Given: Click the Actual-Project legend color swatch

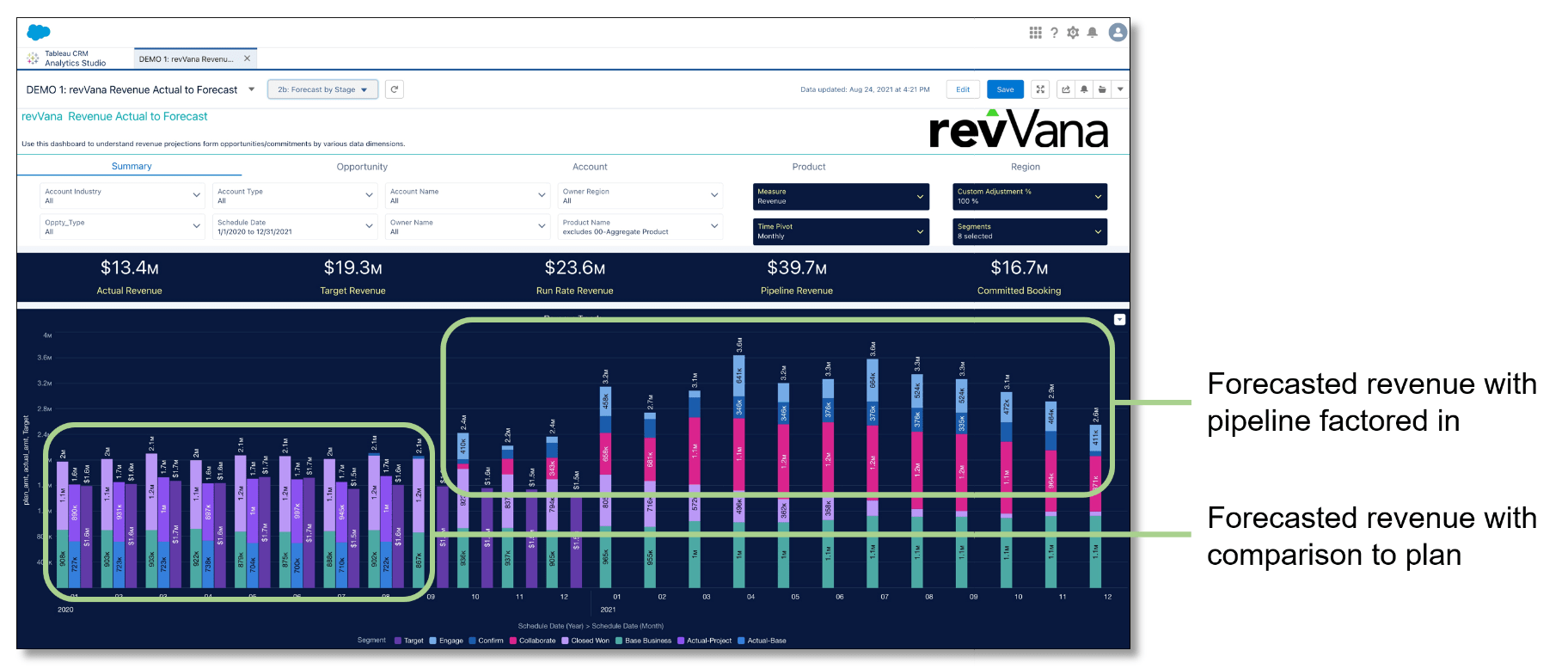Looking at the screenshot, I should click(x=681, y=641).
